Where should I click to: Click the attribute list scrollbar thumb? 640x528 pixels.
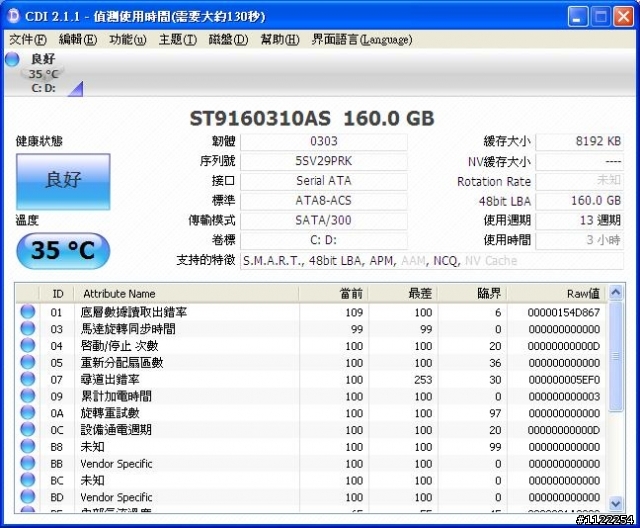point(616,356)
